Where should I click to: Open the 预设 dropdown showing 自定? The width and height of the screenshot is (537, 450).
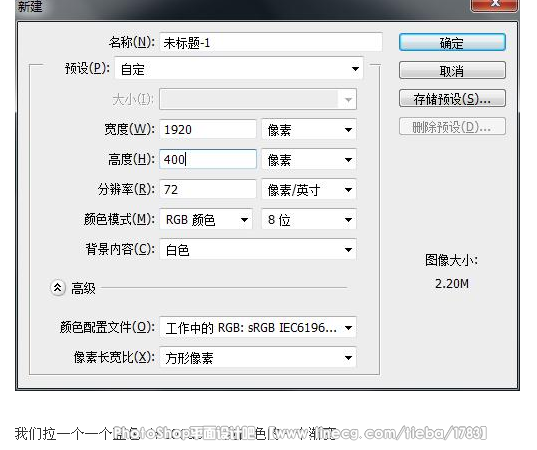(x=239, y=68)
